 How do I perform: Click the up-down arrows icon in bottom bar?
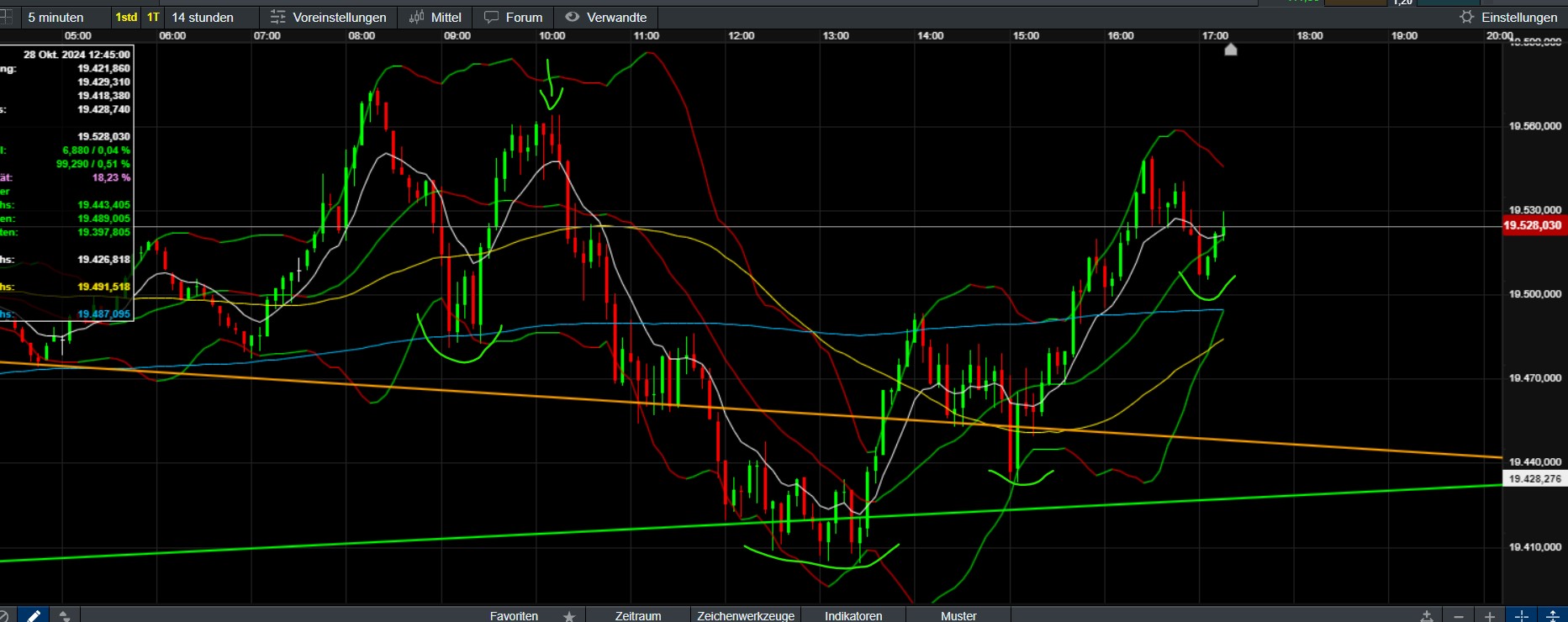[65, 615]
